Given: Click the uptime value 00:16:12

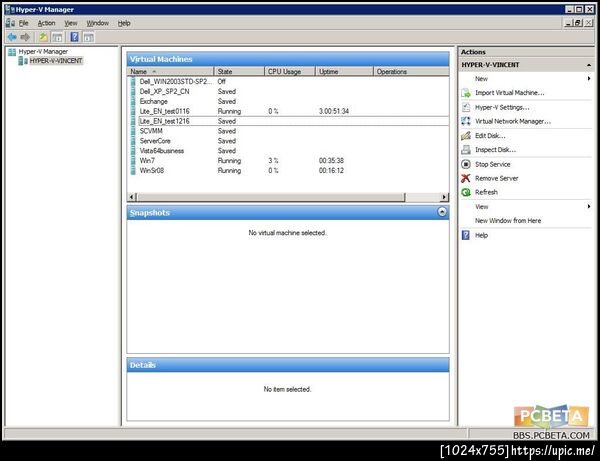Looking at the screenshot, I should (x=331, y=171).
